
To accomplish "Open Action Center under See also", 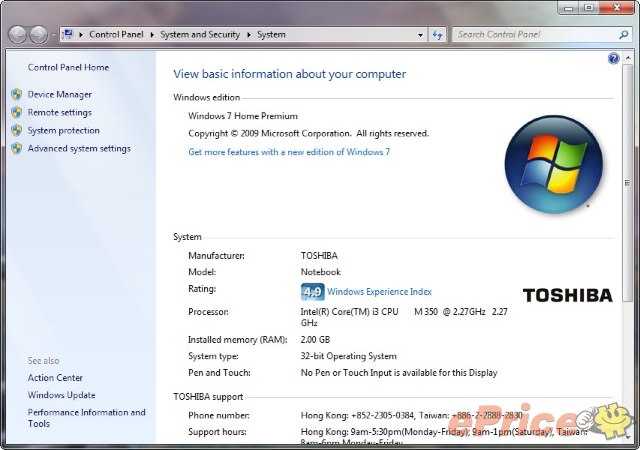I will (55, 378).
